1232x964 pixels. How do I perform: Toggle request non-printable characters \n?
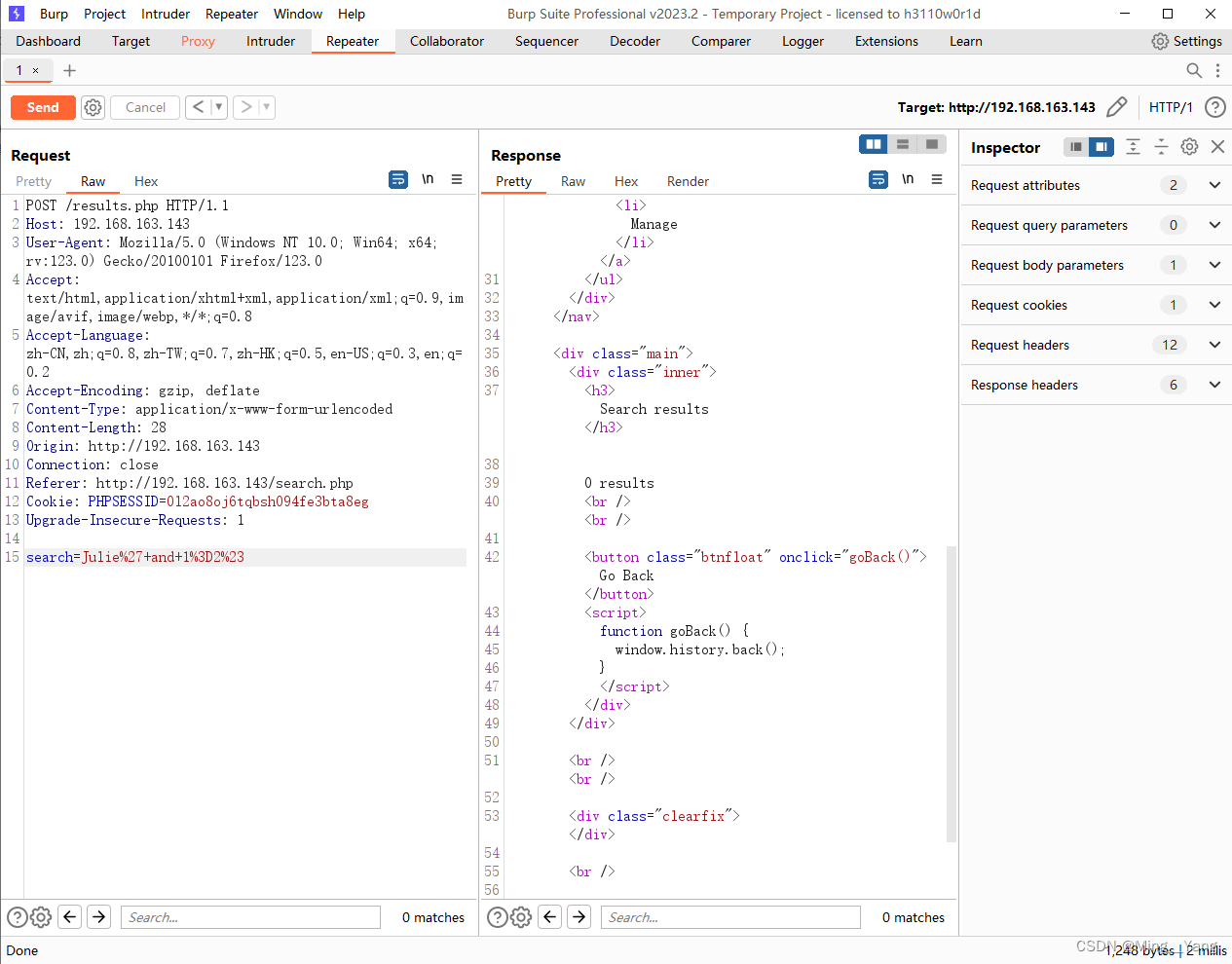tap(428, 179)
